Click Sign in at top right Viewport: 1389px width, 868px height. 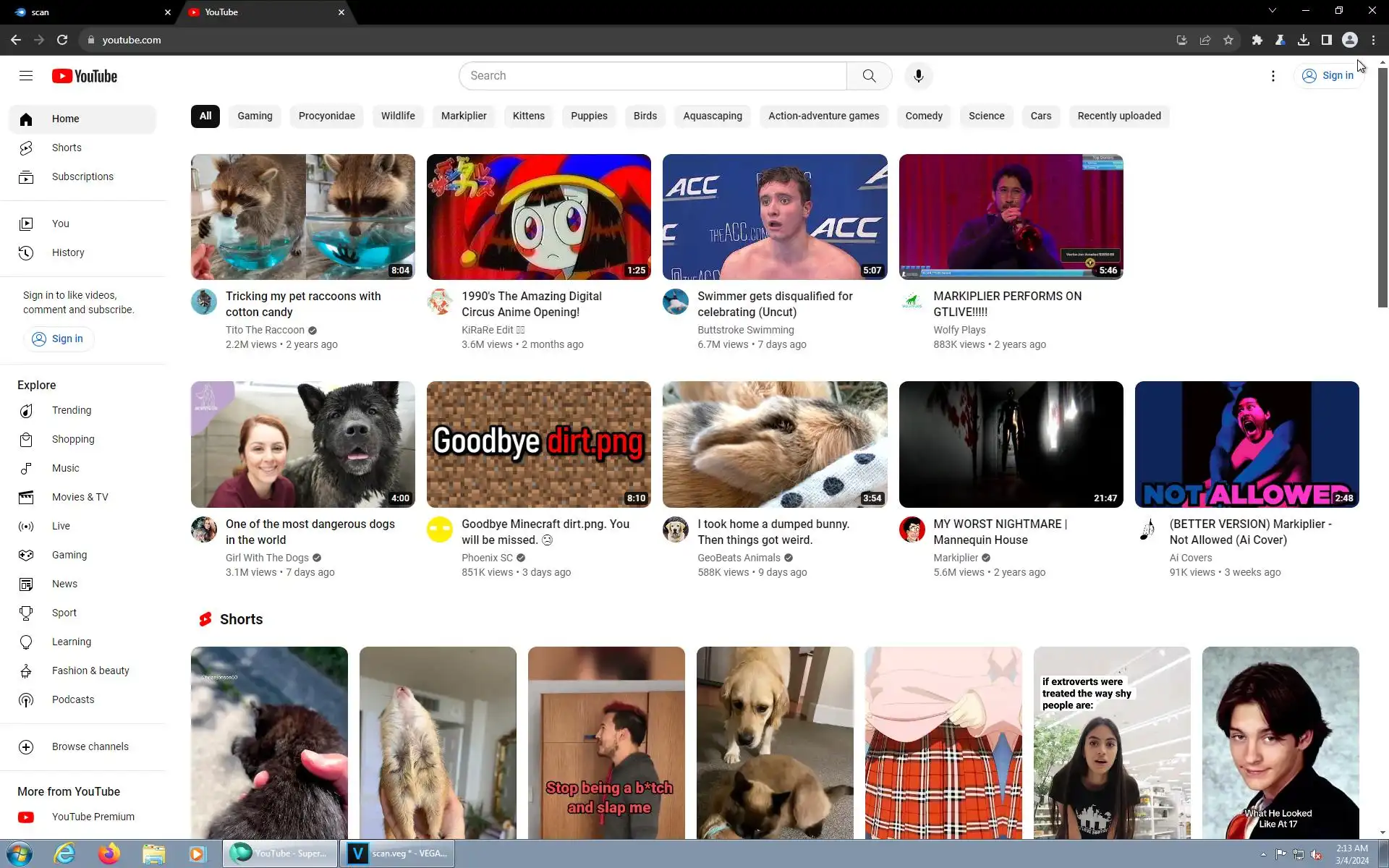[1328, 75]
